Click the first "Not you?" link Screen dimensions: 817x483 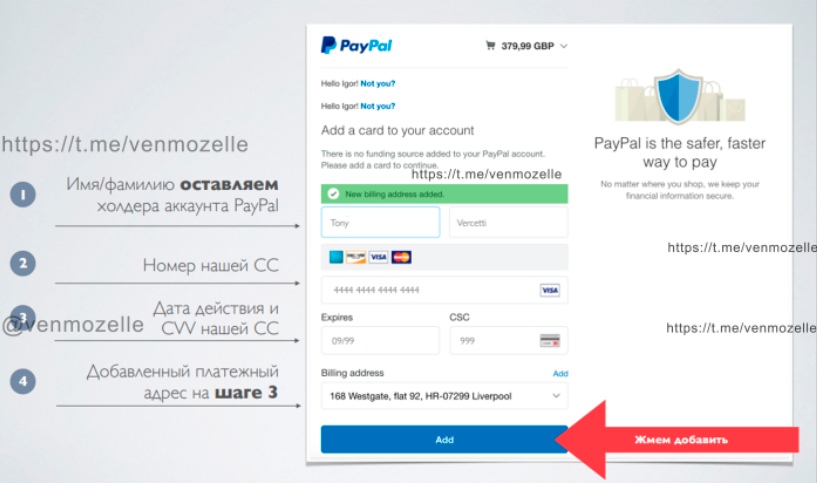click(378, 83)
